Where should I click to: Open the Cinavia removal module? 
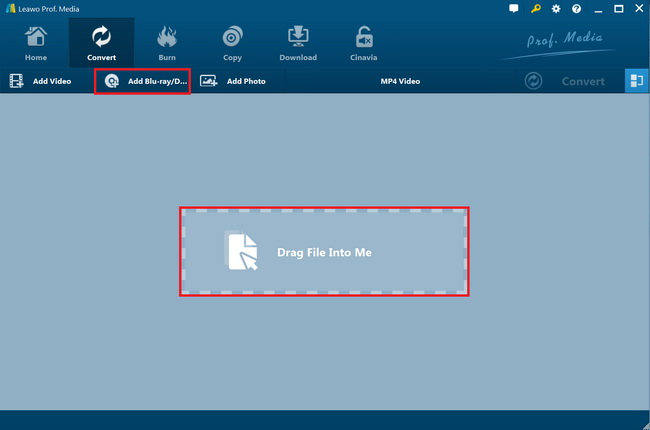[364, 43]
